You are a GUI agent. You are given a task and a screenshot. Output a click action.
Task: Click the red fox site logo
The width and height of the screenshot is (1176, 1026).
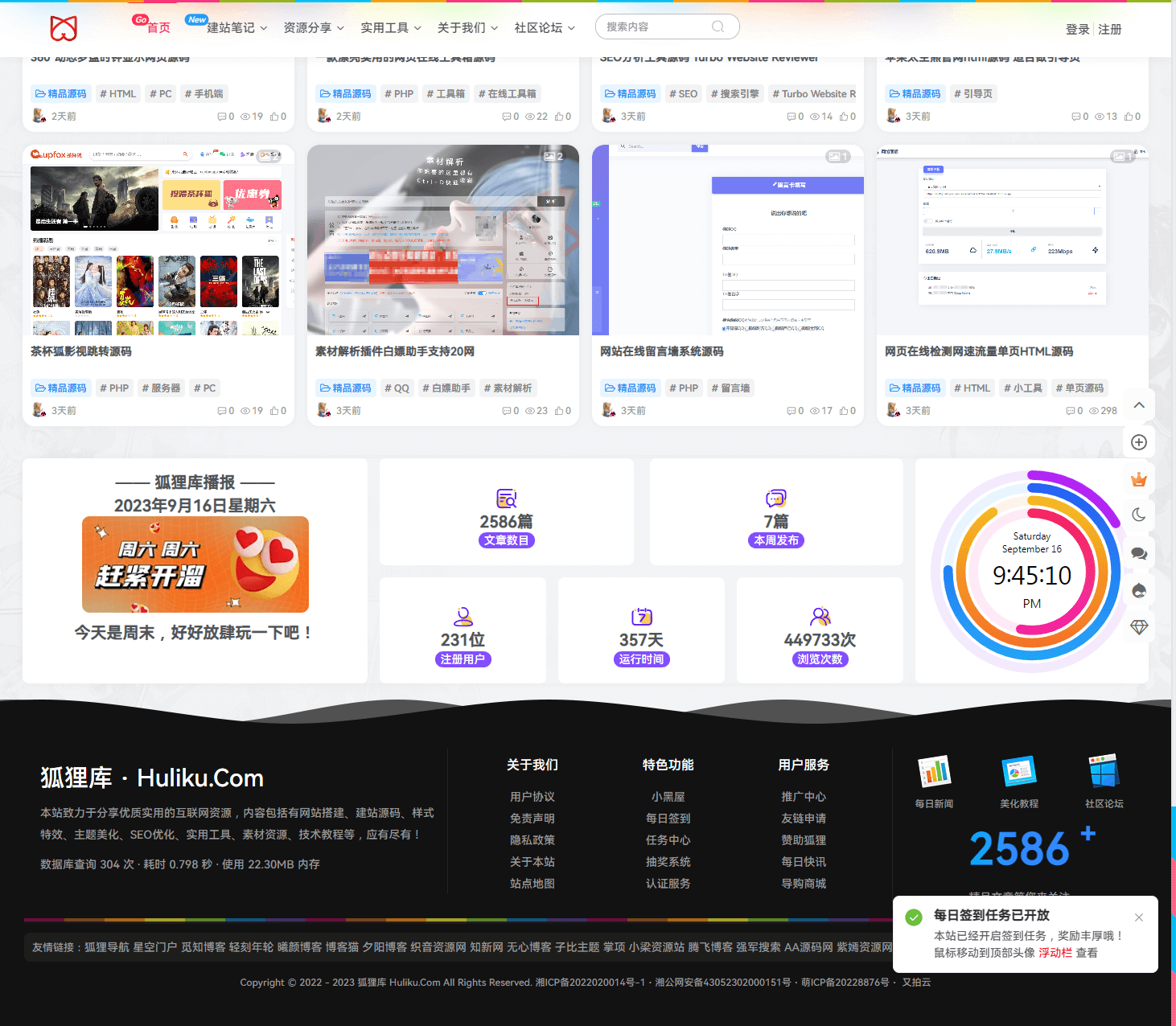coord(64,28)
